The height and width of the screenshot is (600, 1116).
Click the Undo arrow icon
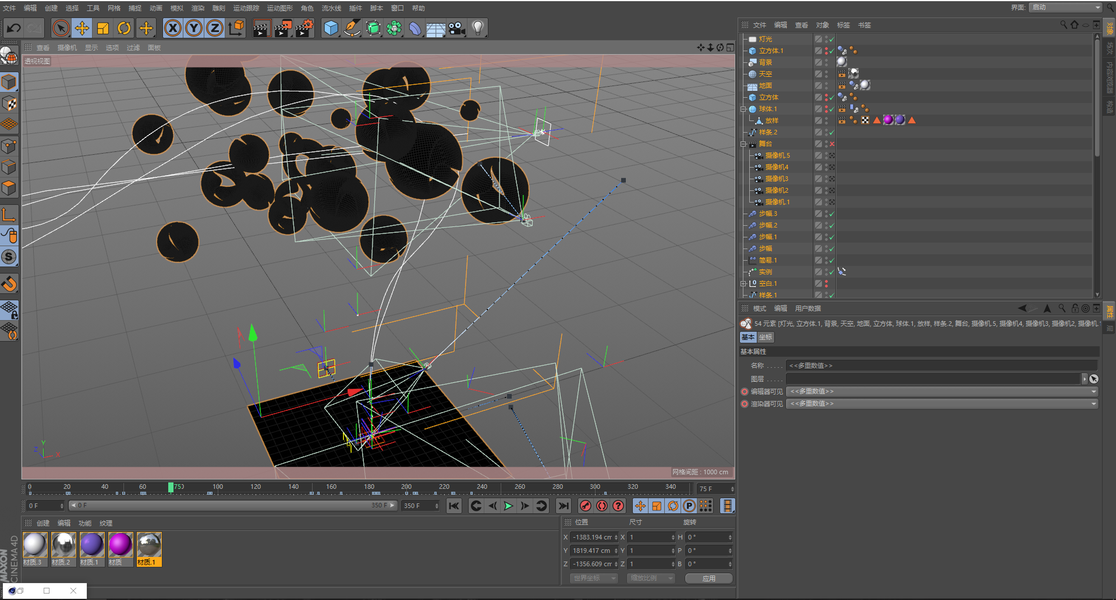[x=14, y=28]
